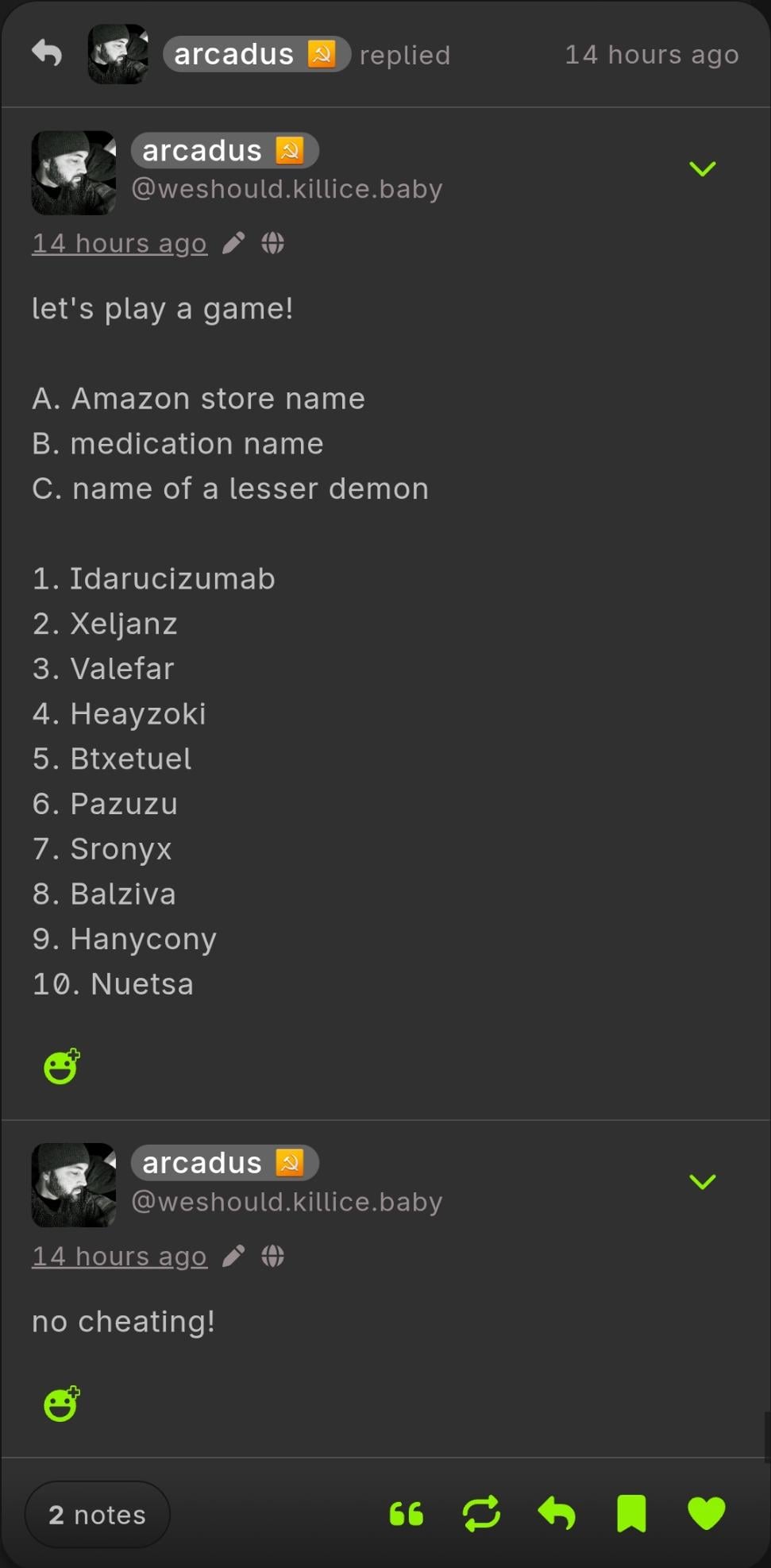
Task: Open timestamp link of the game post
Action: (119, 243)
